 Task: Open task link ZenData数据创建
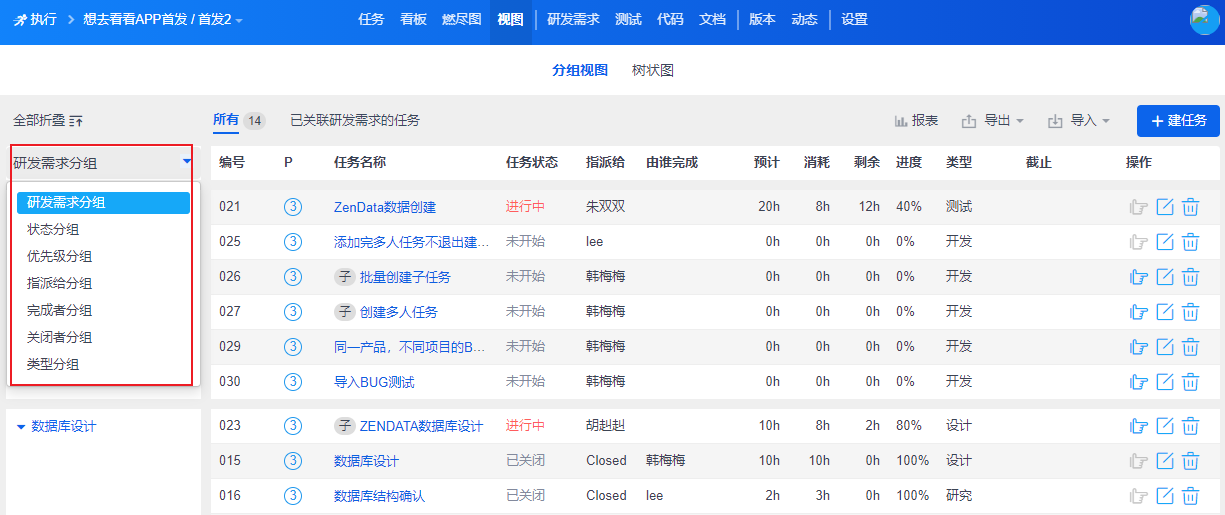pyautogui.click(x=385, y=208)
